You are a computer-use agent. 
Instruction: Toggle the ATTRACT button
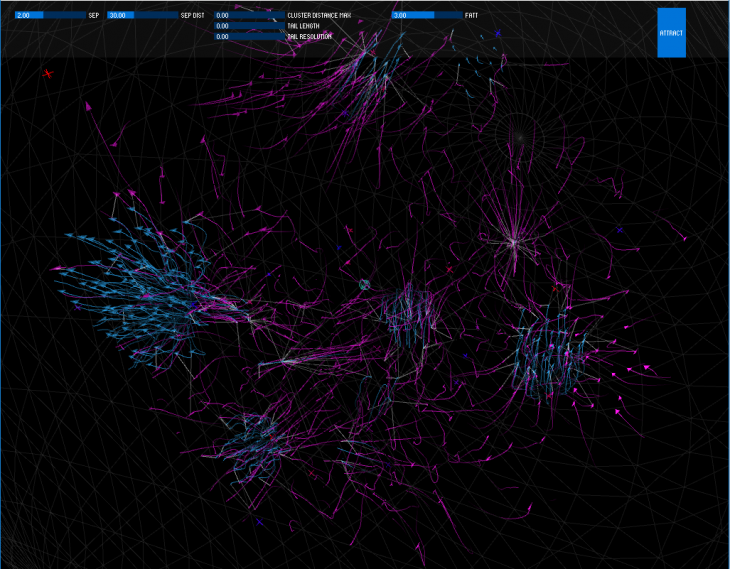671,33
